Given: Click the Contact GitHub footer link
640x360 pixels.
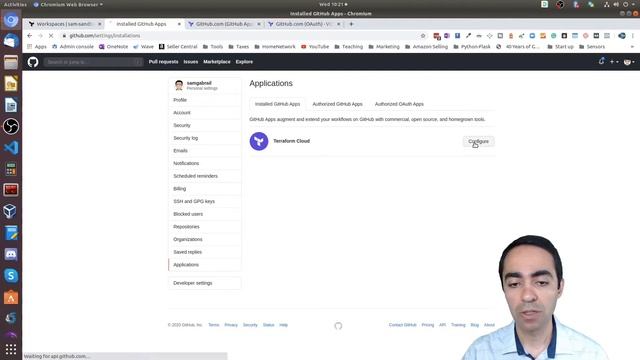Looking at the screenshot, I should click(402, 325).
